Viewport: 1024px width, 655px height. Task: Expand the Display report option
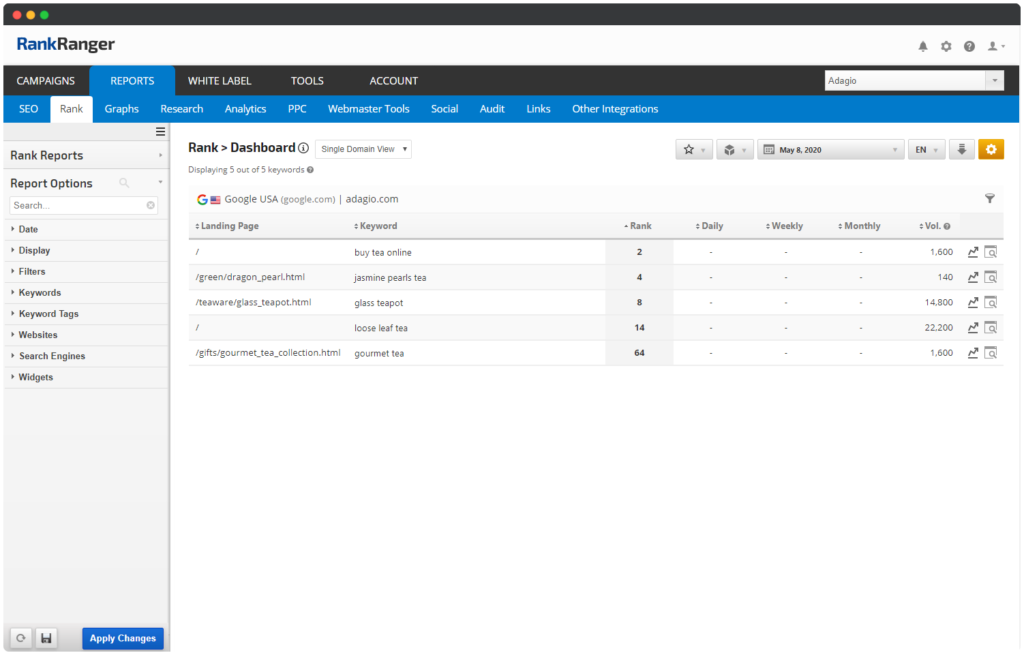tap(86, 251)
